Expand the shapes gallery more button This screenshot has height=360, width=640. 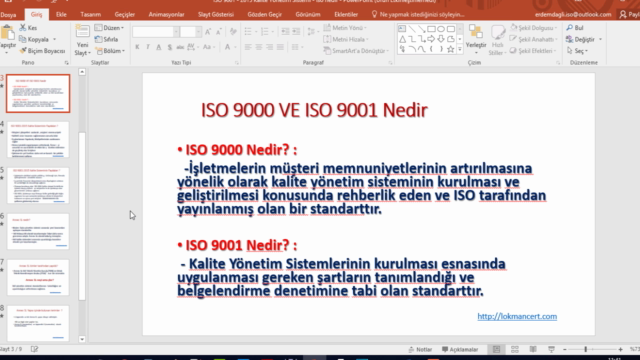pos(460,49)
